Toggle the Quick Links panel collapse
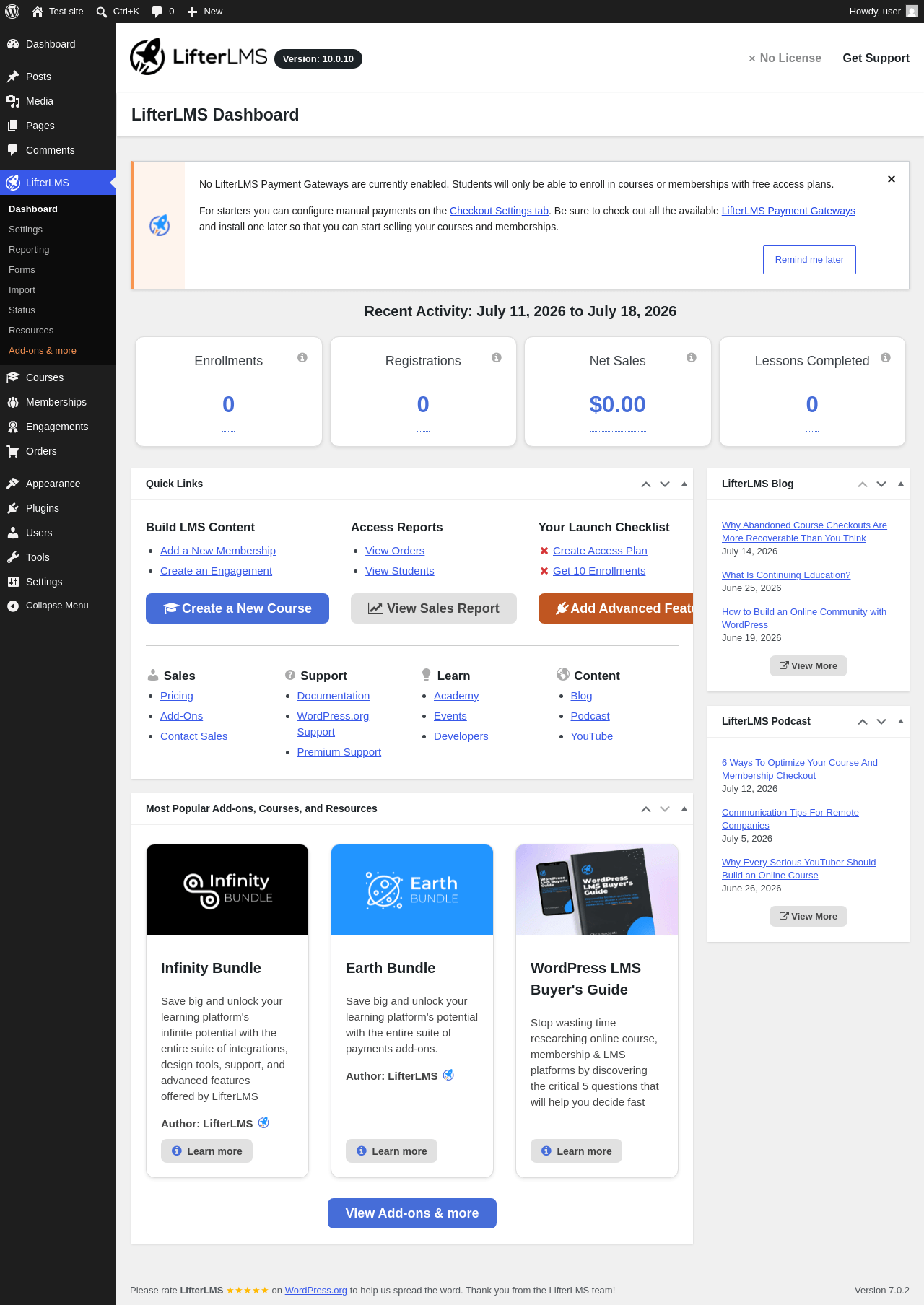The width and height of the screenshot is (924, 1305). click(684, 484)
